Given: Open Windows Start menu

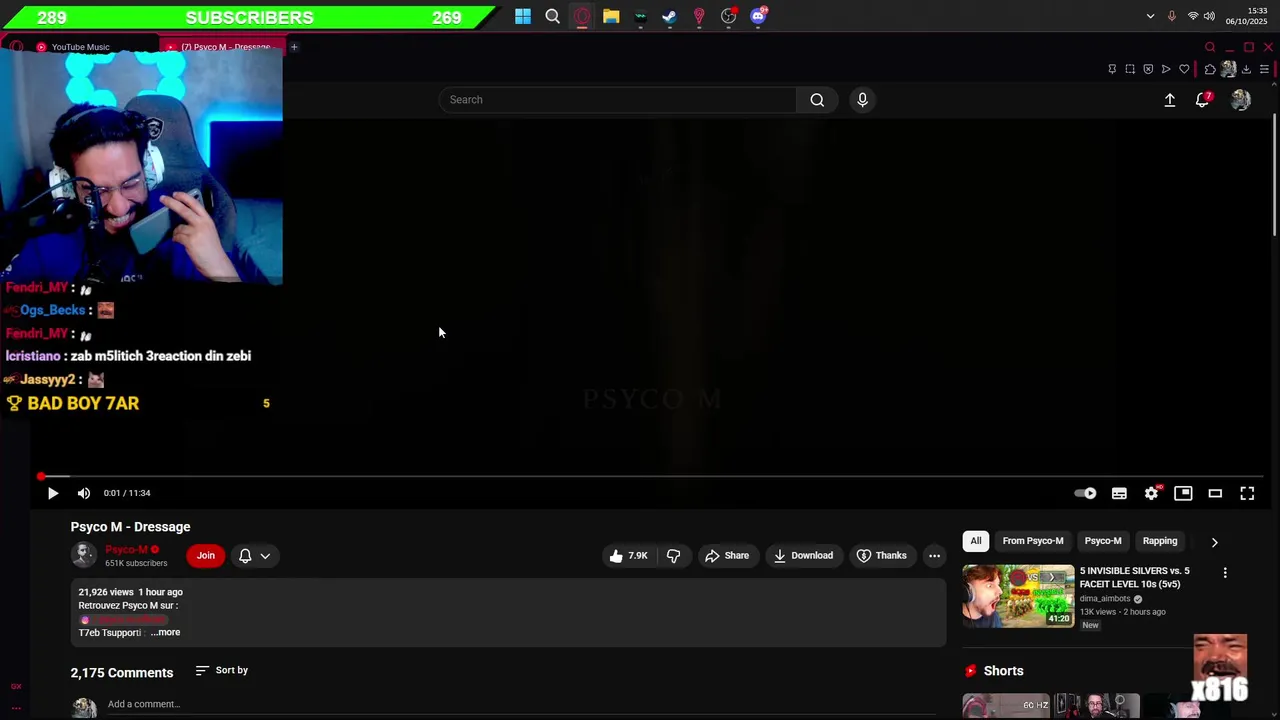Looking at the screenshot, I should [523, 16].
